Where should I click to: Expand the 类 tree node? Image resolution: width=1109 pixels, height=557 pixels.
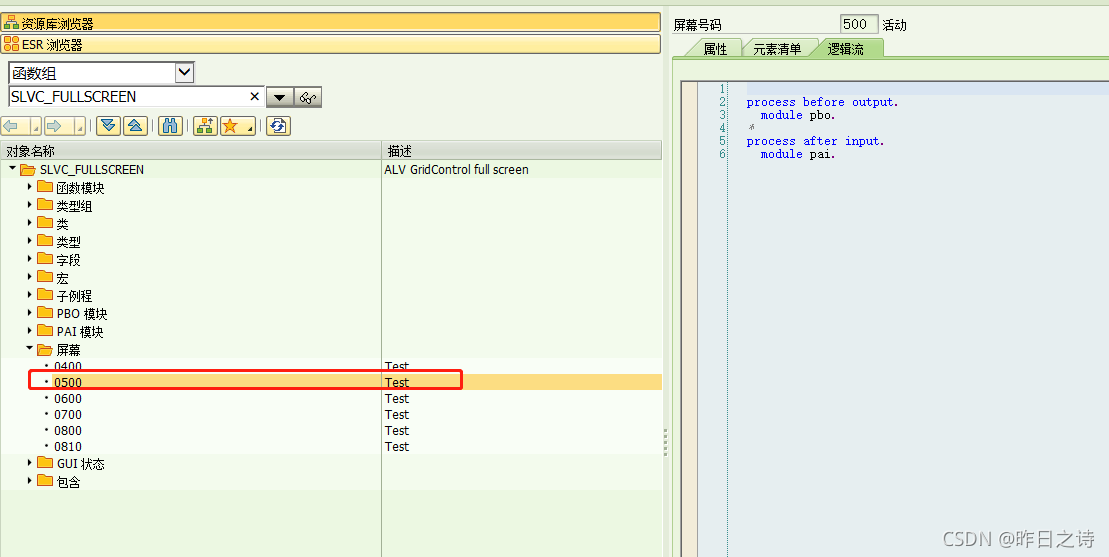[30, 223]
